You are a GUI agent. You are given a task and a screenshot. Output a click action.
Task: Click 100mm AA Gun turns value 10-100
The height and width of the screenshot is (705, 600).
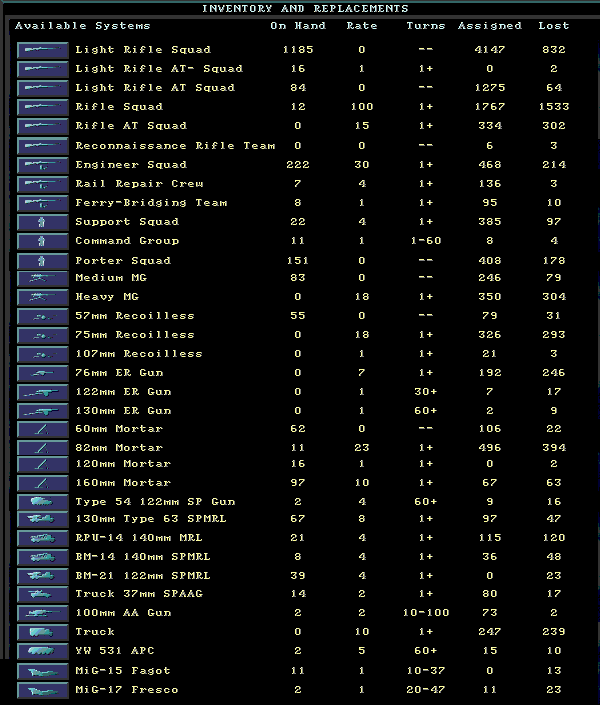tap(425, 613)
